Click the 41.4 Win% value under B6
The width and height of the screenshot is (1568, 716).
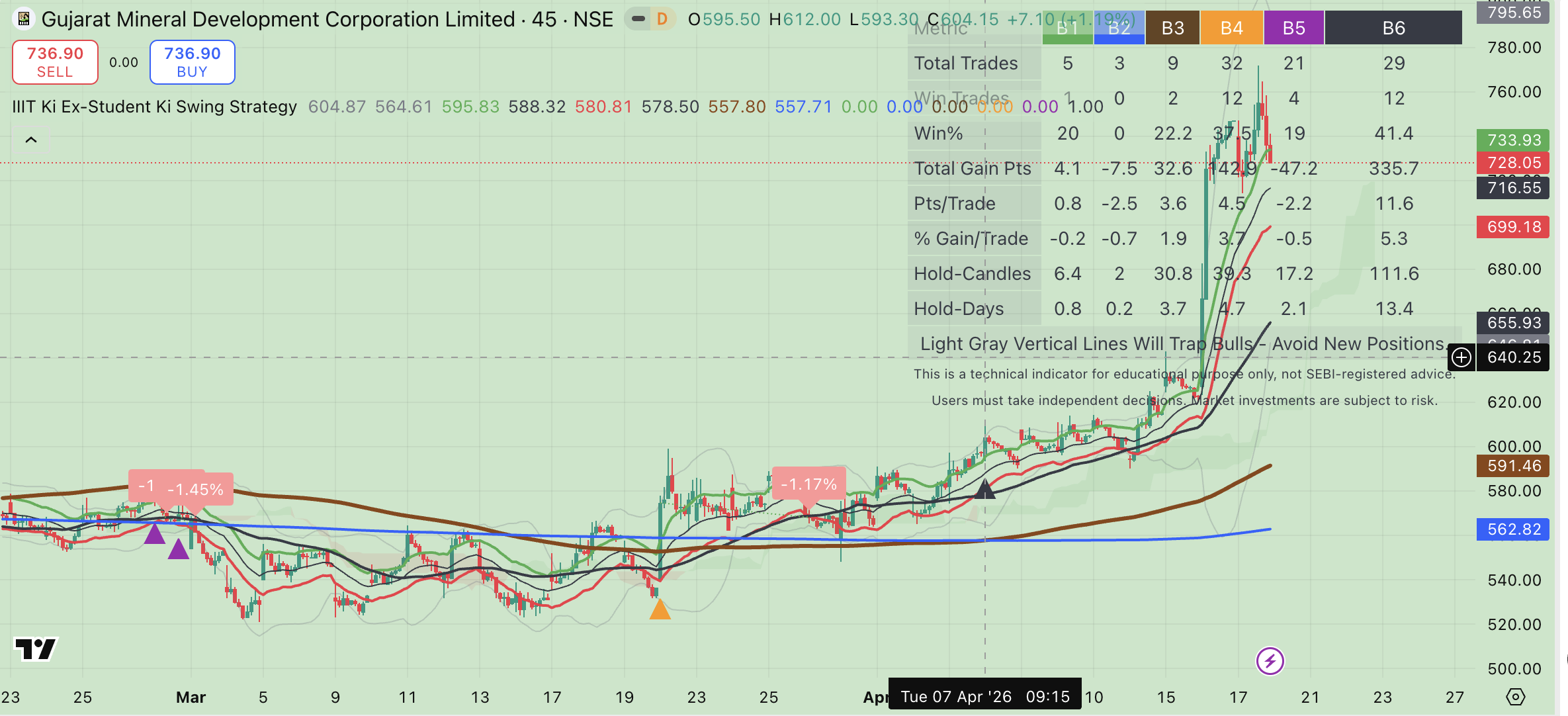tap(1393, 133)
